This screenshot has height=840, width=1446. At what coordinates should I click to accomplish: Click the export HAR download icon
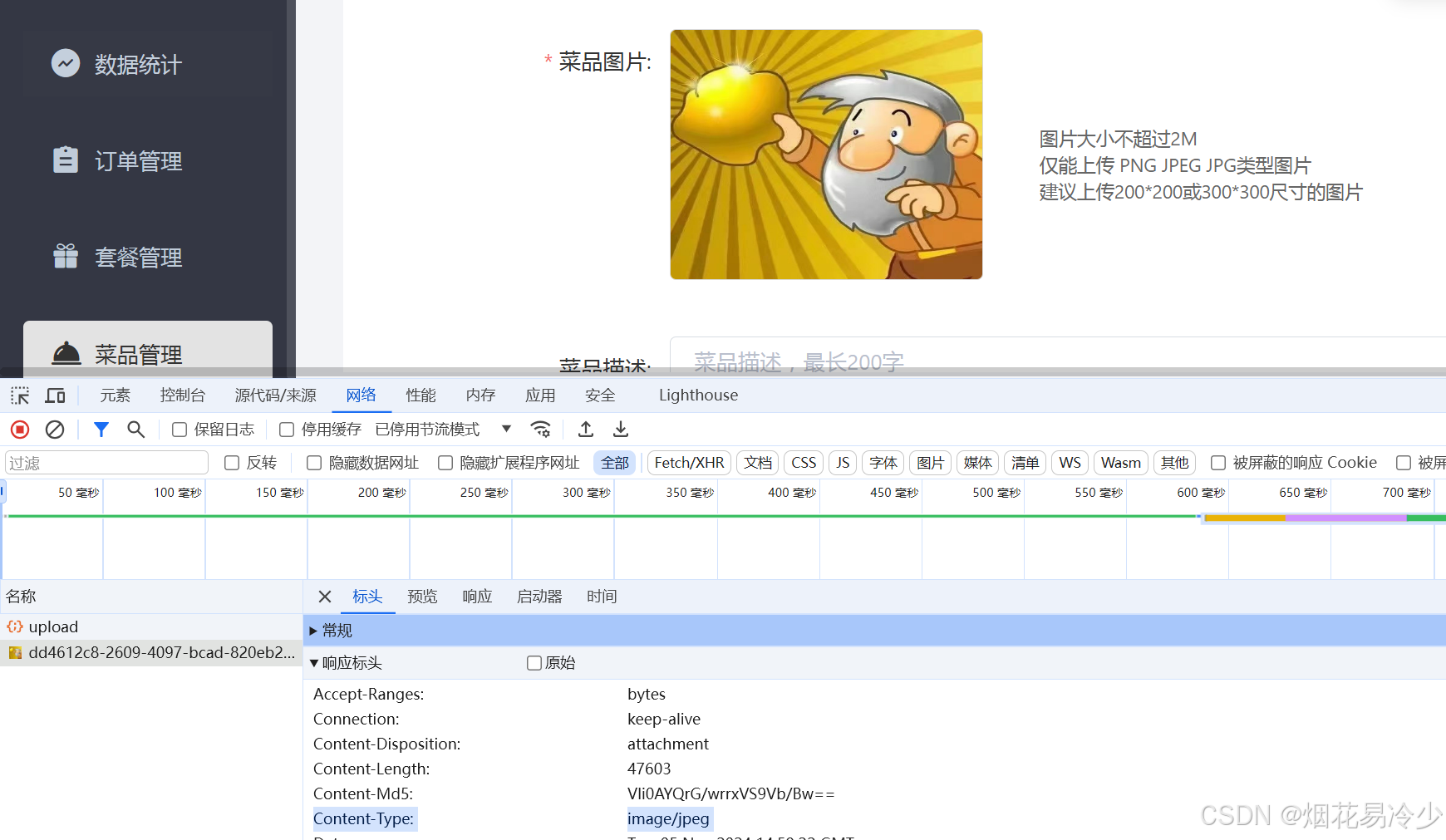click(621, 430)
